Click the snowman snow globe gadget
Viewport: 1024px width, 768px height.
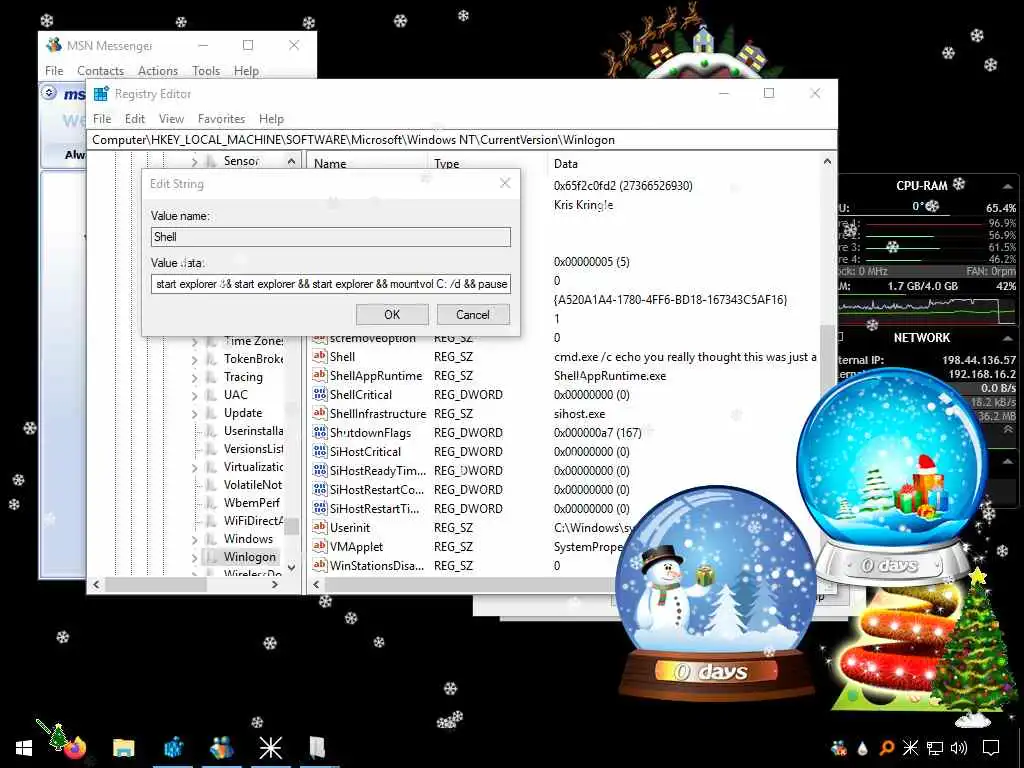[x=714, y=594]
